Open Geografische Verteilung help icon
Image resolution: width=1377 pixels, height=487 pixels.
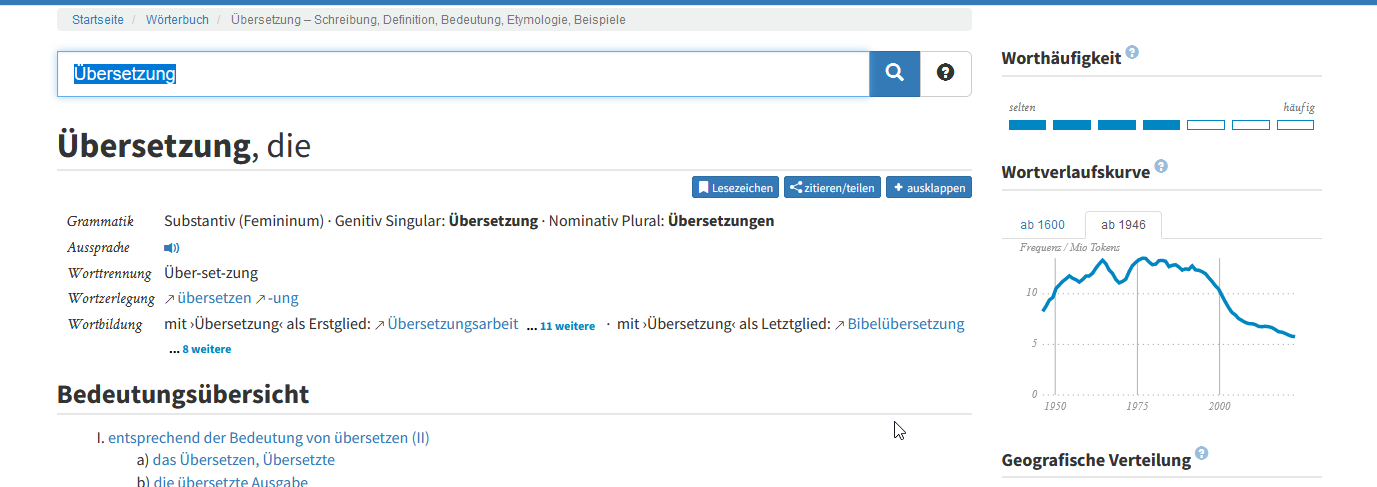tap(1202, 453)
